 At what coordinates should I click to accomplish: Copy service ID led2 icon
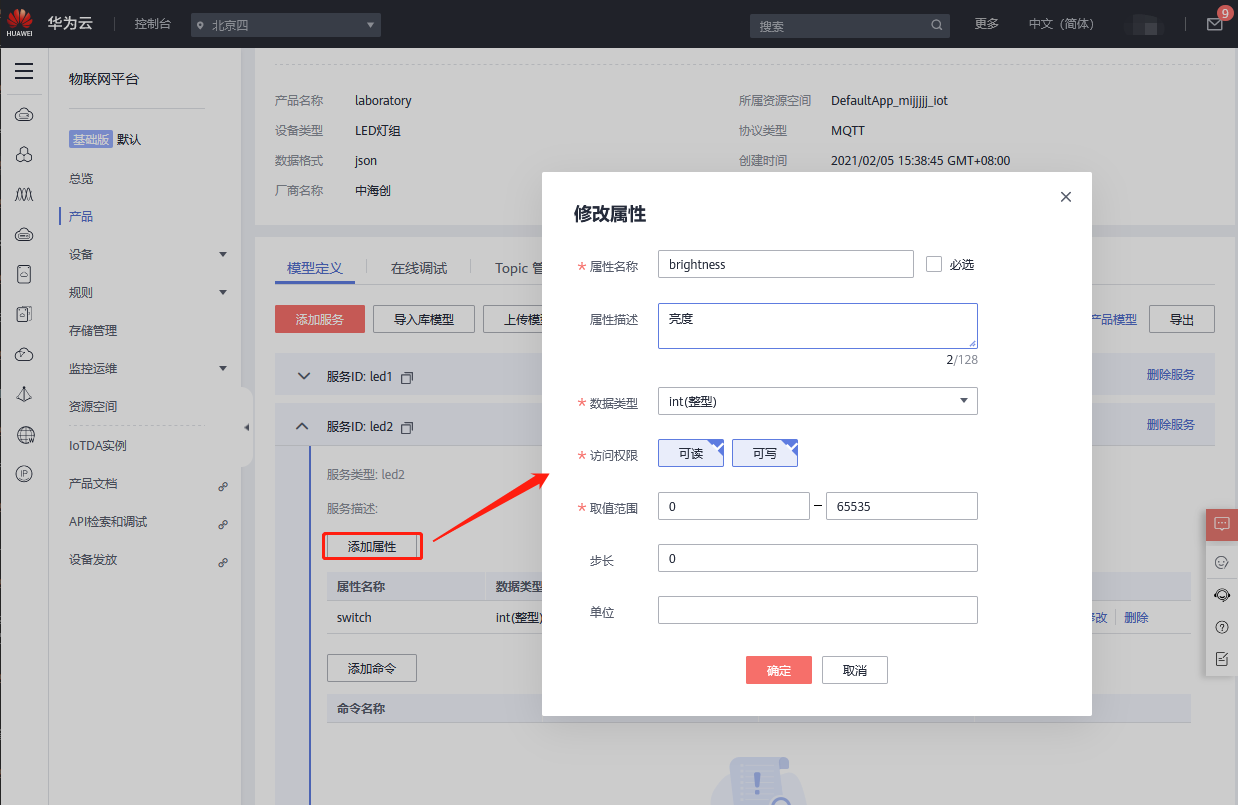[x=407, y=427]
